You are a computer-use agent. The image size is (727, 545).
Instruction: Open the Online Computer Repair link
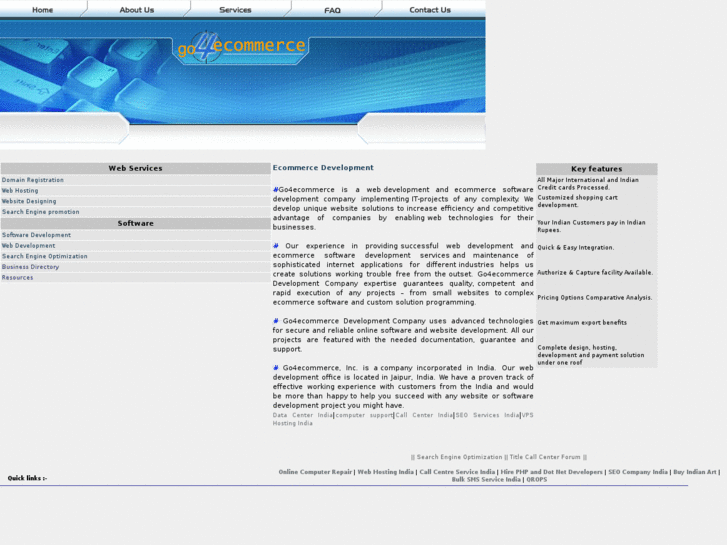coord(315,472)
